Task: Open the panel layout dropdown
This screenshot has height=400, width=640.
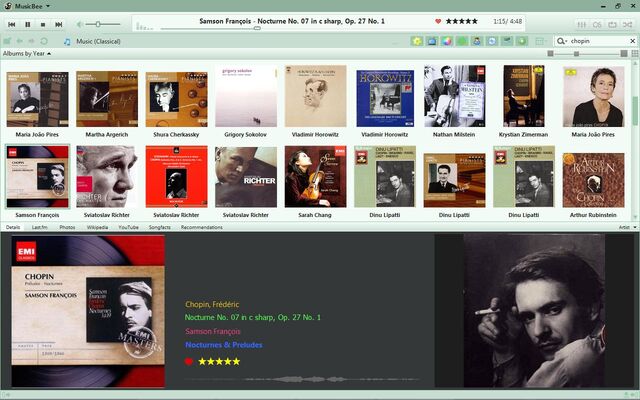Action: point(541,41)
